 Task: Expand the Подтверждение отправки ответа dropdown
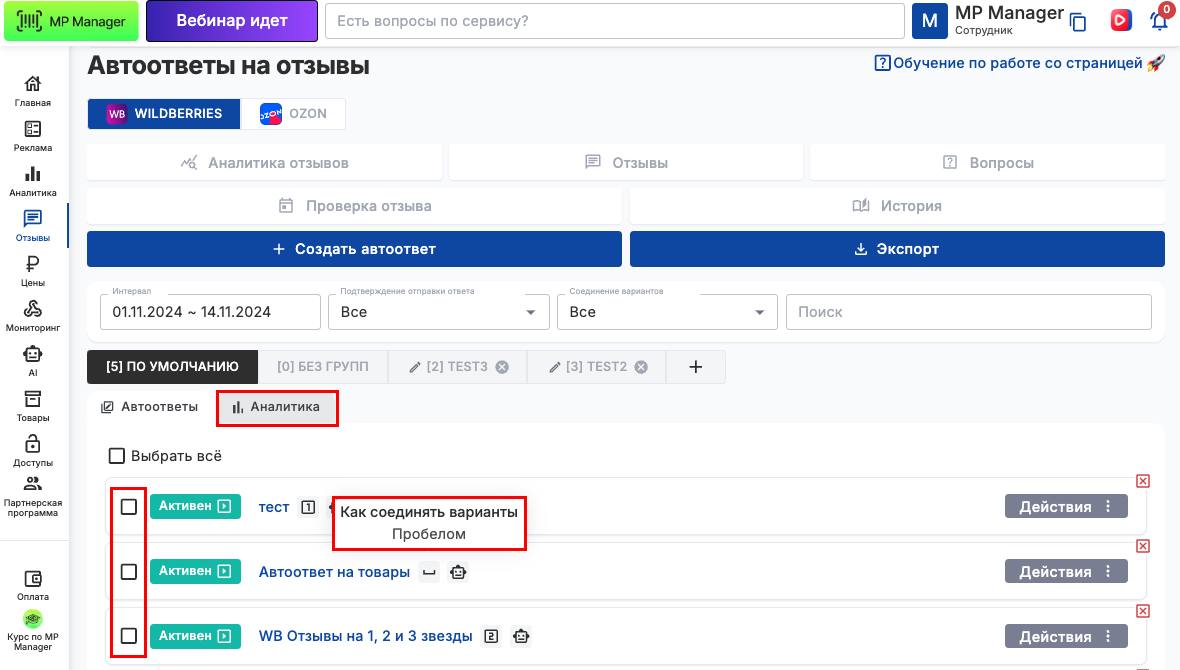point(438,312)
